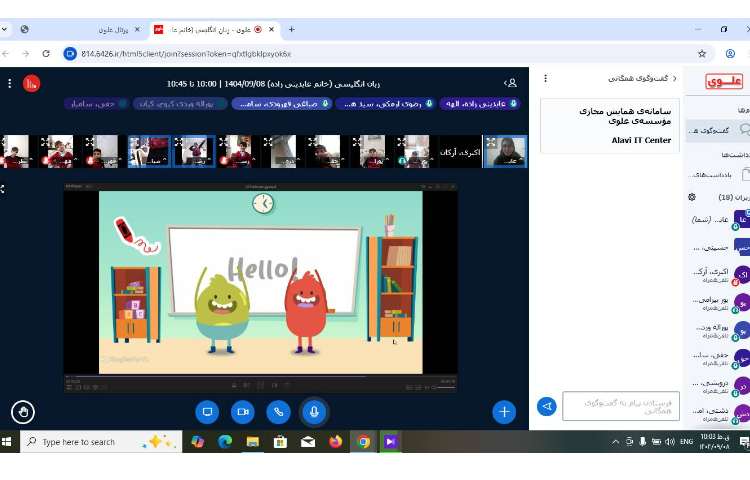Open Firefox from the Windows taskbar
This screenshot has width=750, height=480.
(x=335, y=441)
